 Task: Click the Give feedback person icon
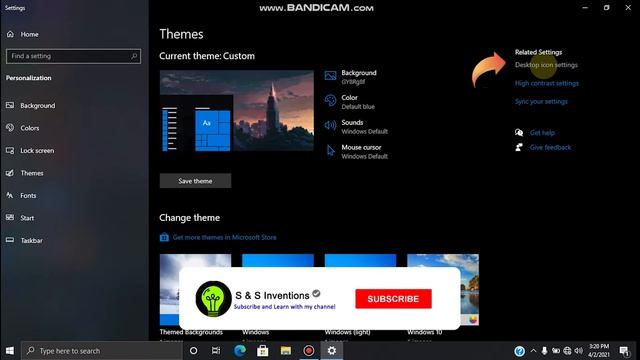pyautogui.click(x=519, y=147)
